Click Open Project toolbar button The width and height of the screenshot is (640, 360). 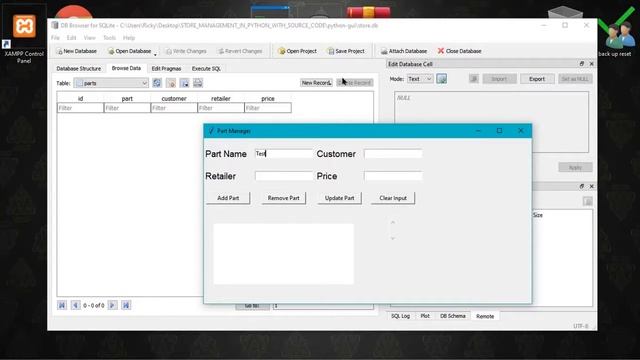click(x=297, y=51)
